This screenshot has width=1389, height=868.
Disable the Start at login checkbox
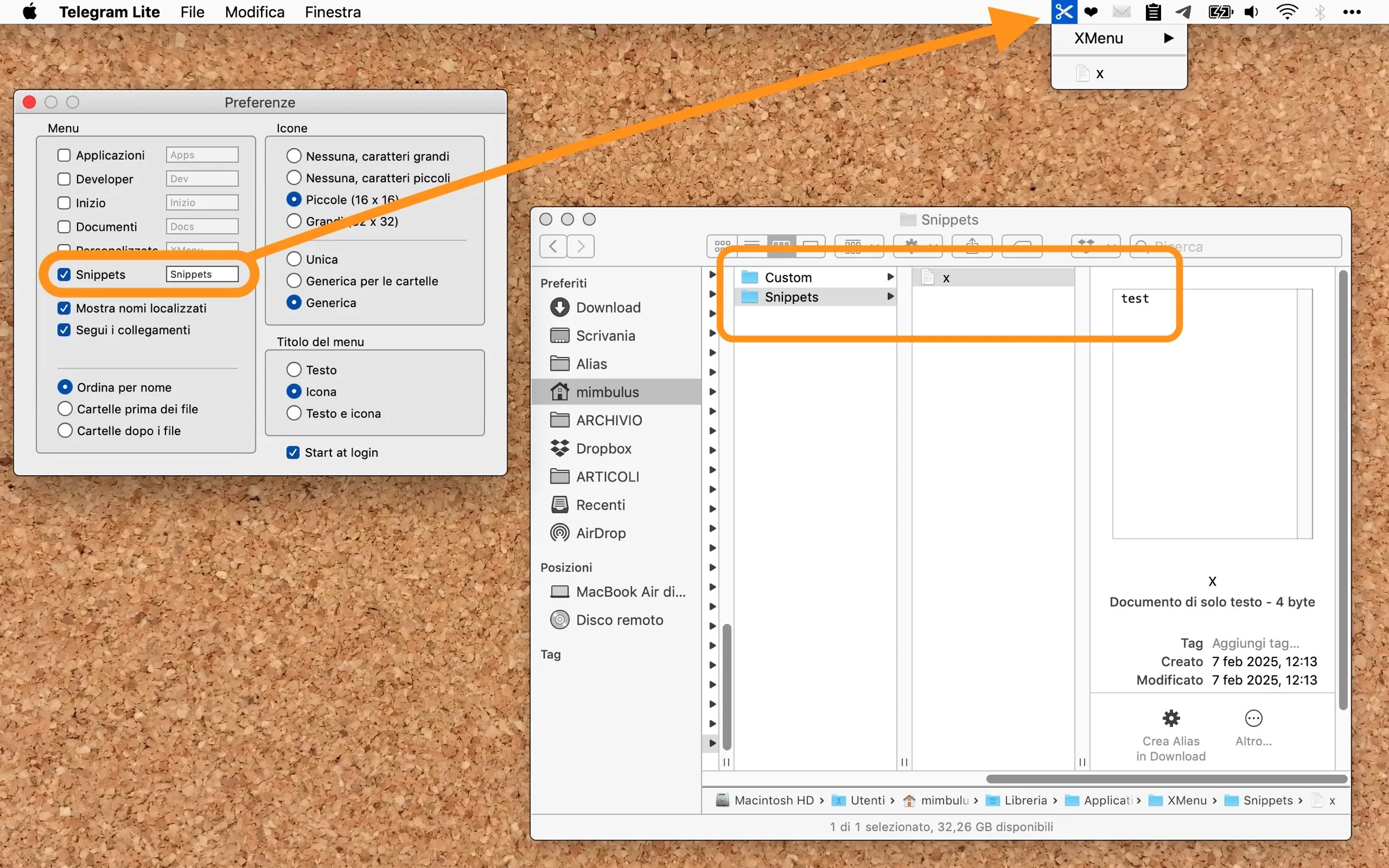tap(293, 453)
